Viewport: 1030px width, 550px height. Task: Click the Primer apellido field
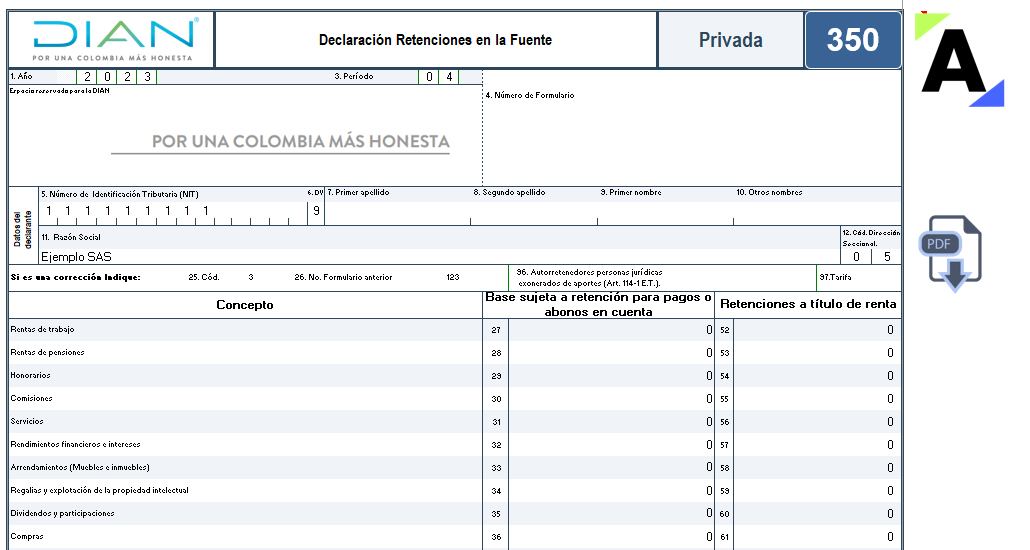397,213
